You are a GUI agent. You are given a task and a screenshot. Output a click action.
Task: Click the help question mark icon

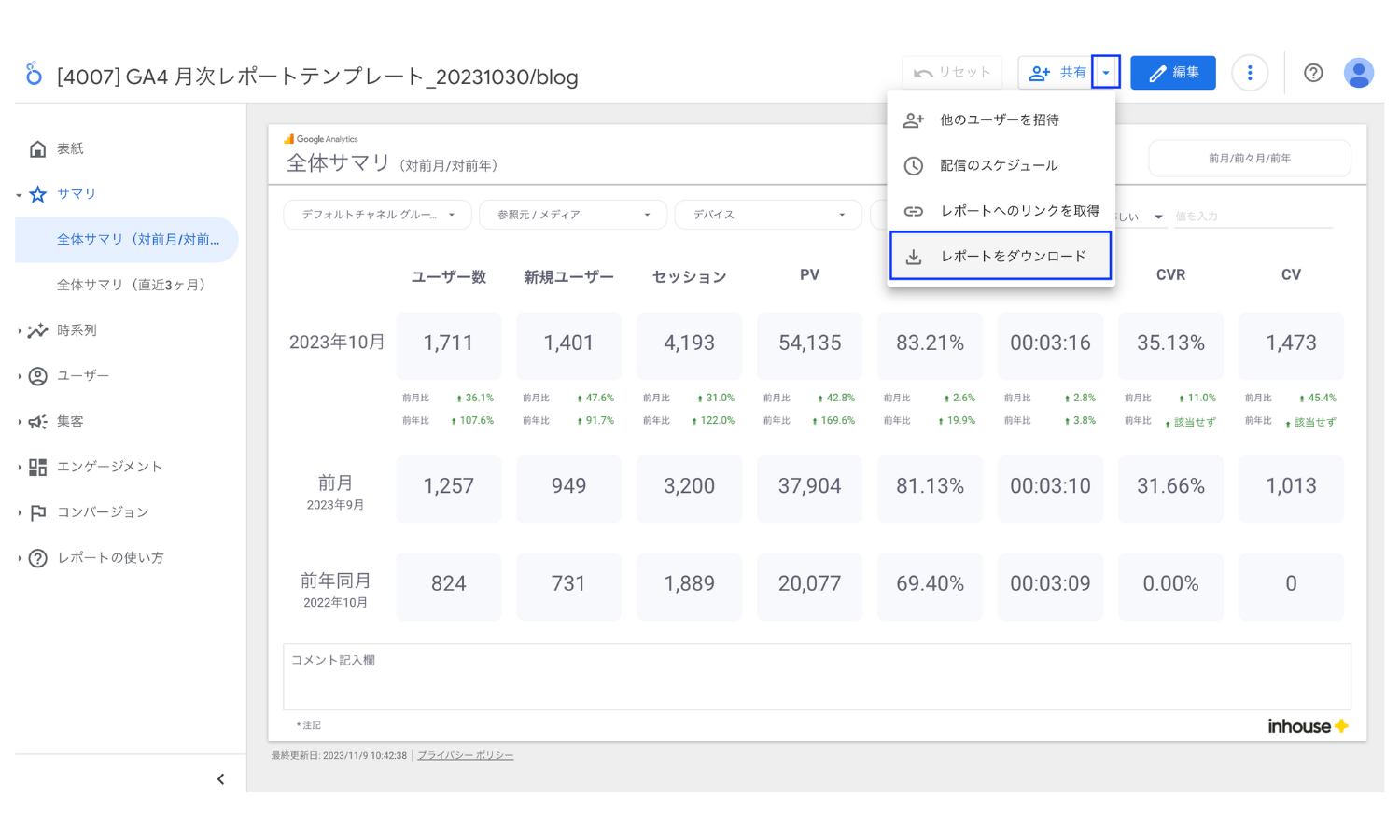tap(1312, 72)
